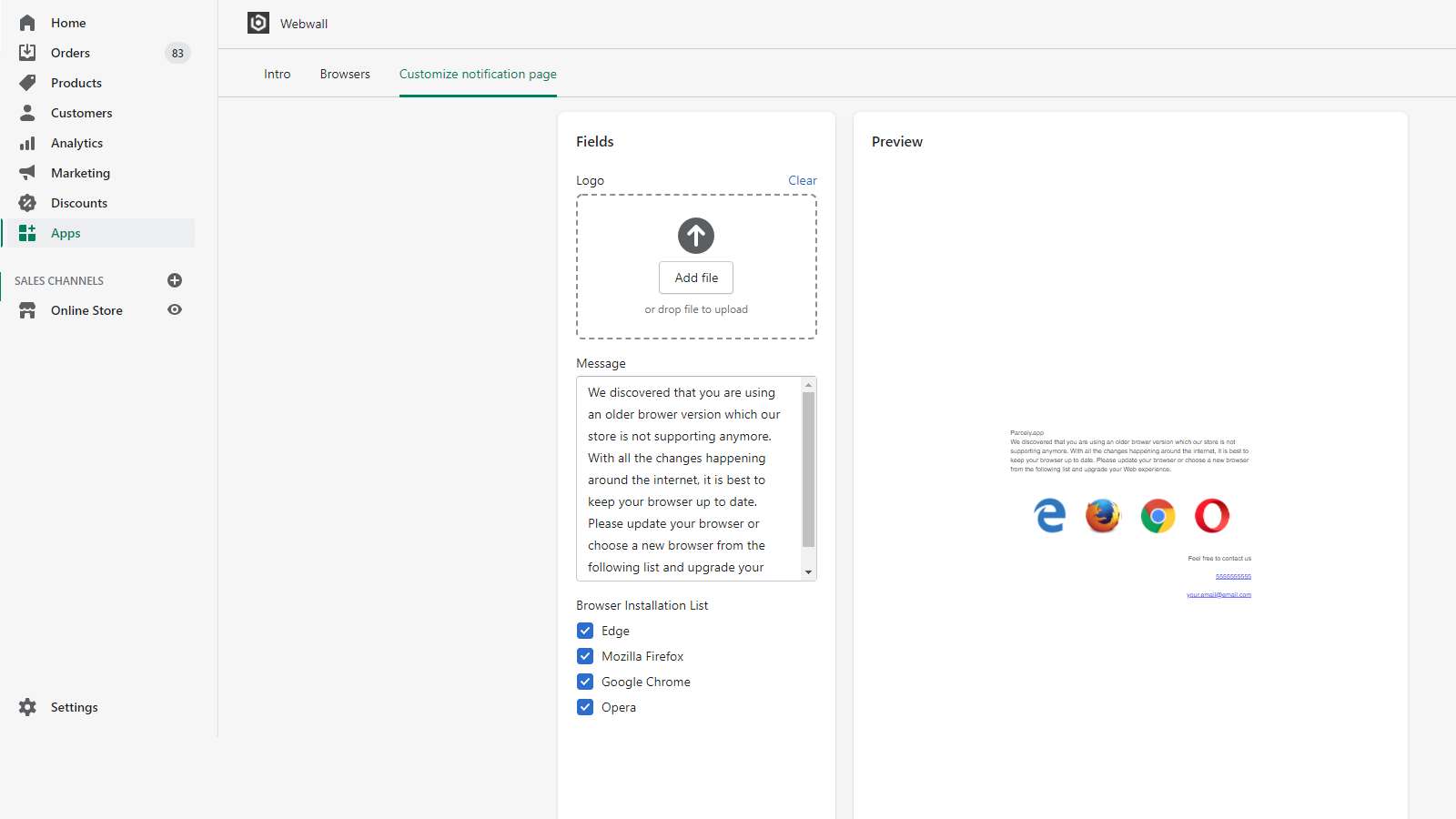The width and height of the screenshot is (1456, 819).
Task: Open the Intro tab
Action: [277, 73]
